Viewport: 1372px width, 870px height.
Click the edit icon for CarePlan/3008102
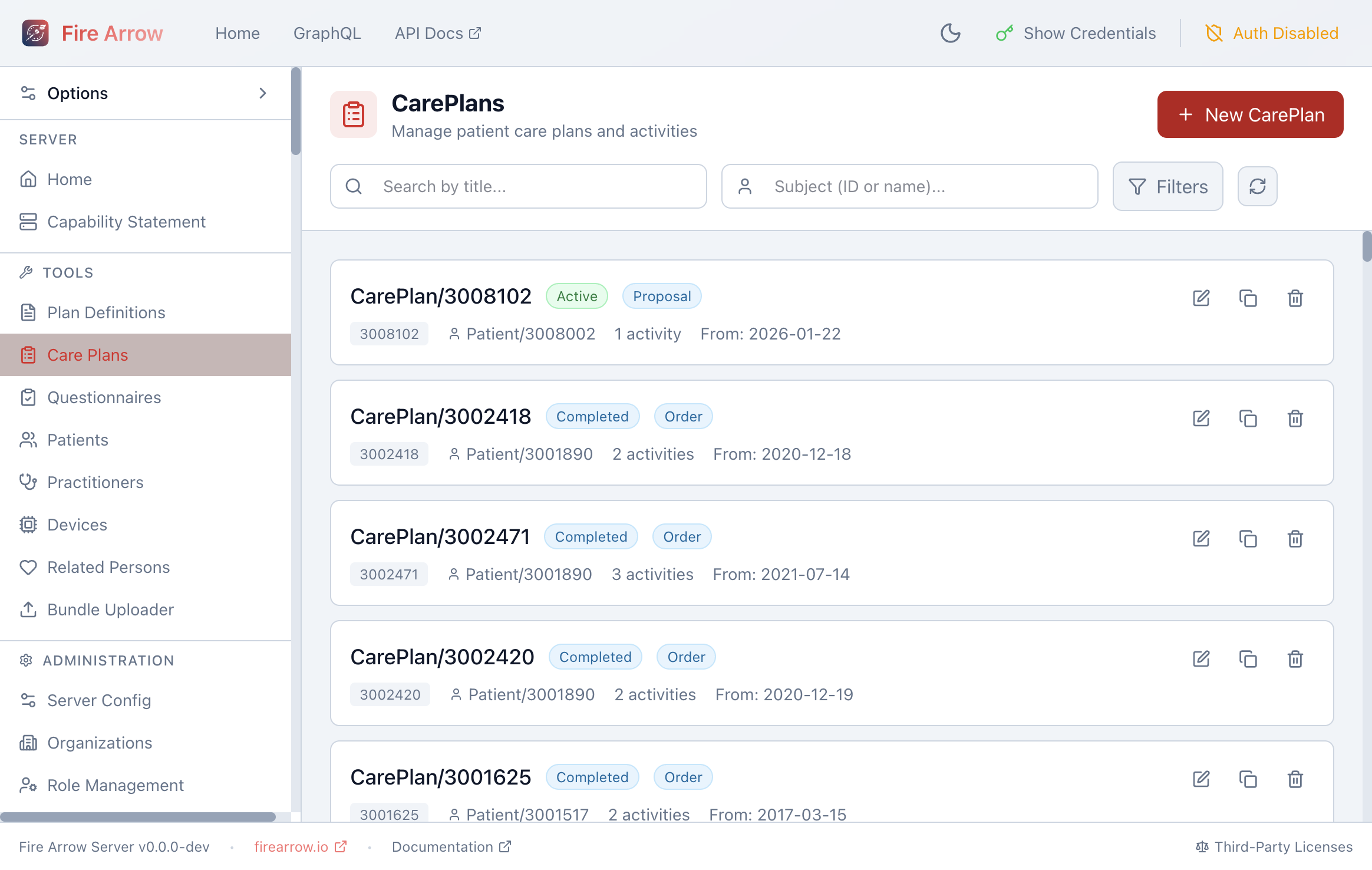pyautogui.click(x=1201, y=298)
